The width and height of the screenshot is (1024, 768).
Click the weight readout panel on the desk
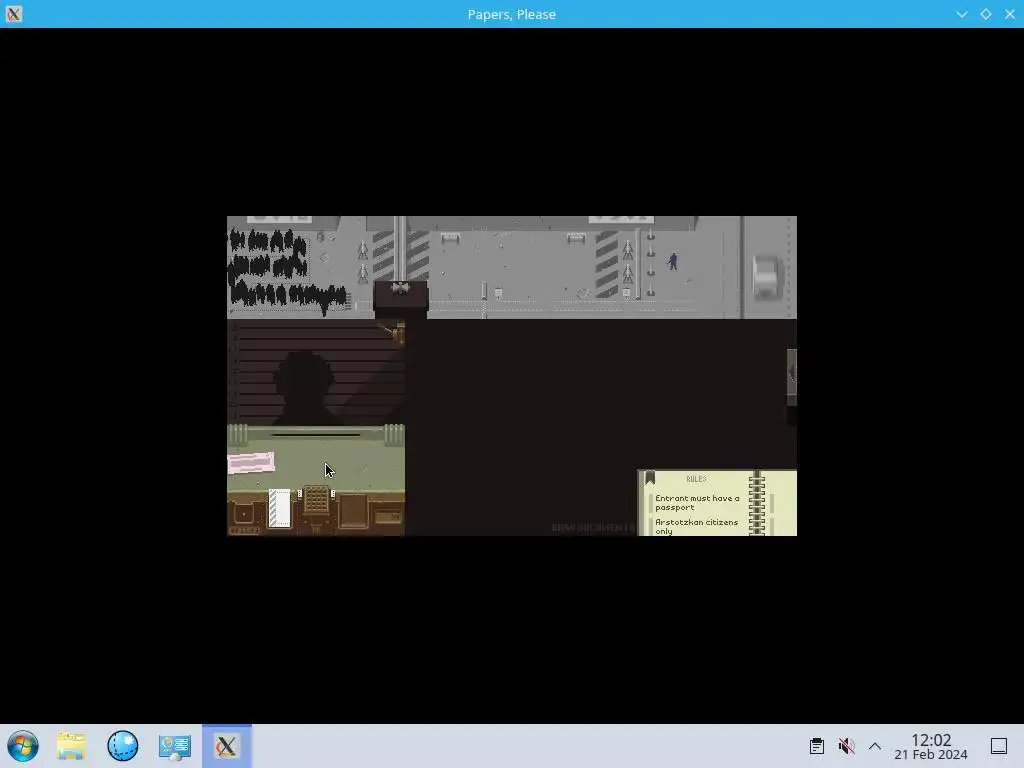point(388,517)
